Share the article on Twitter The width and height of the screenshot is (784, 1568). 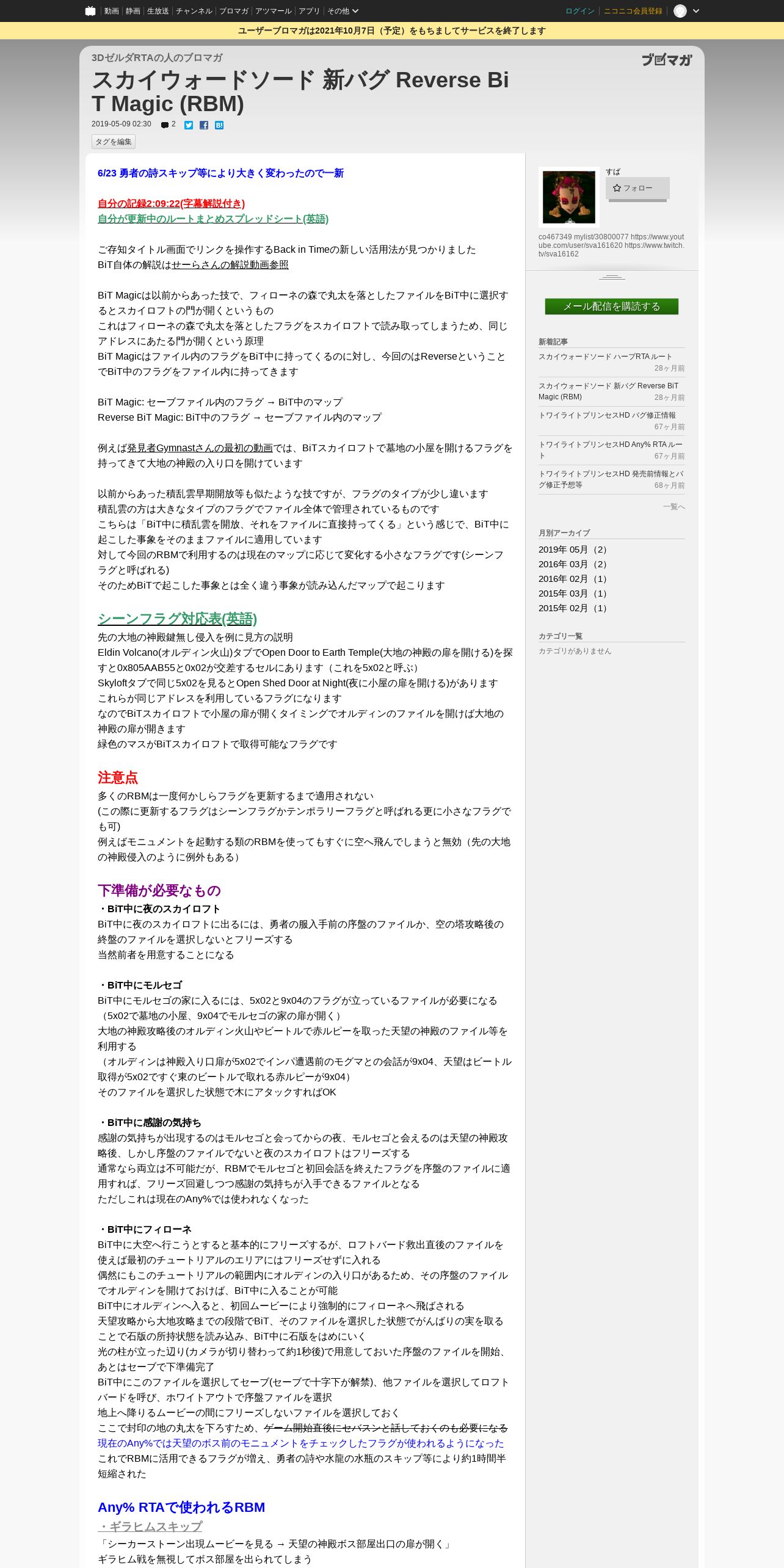click(189, 125)
